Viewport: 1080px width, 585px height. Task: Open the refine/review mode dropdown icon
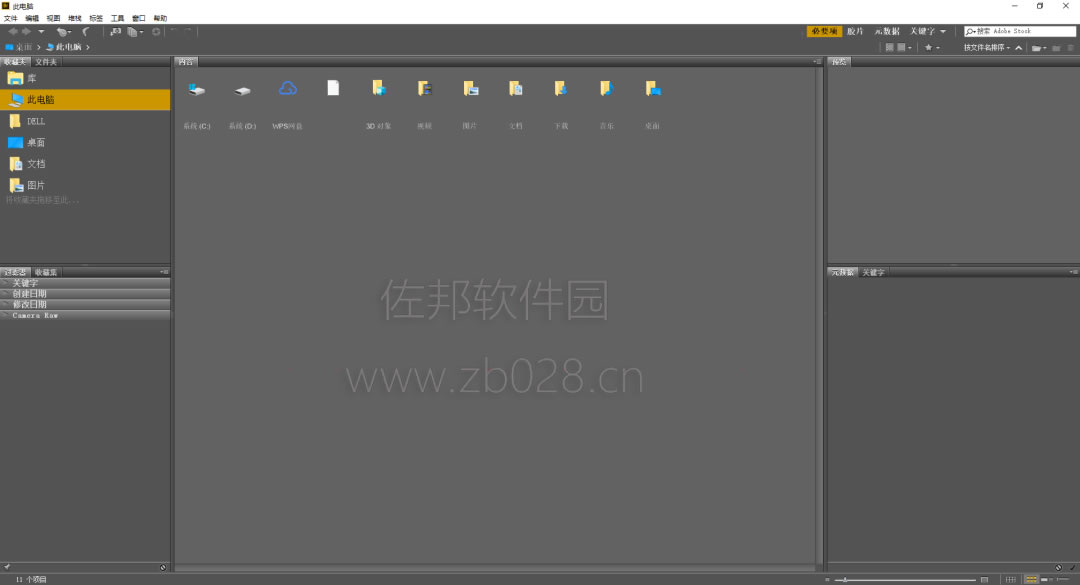coord(135,32)
